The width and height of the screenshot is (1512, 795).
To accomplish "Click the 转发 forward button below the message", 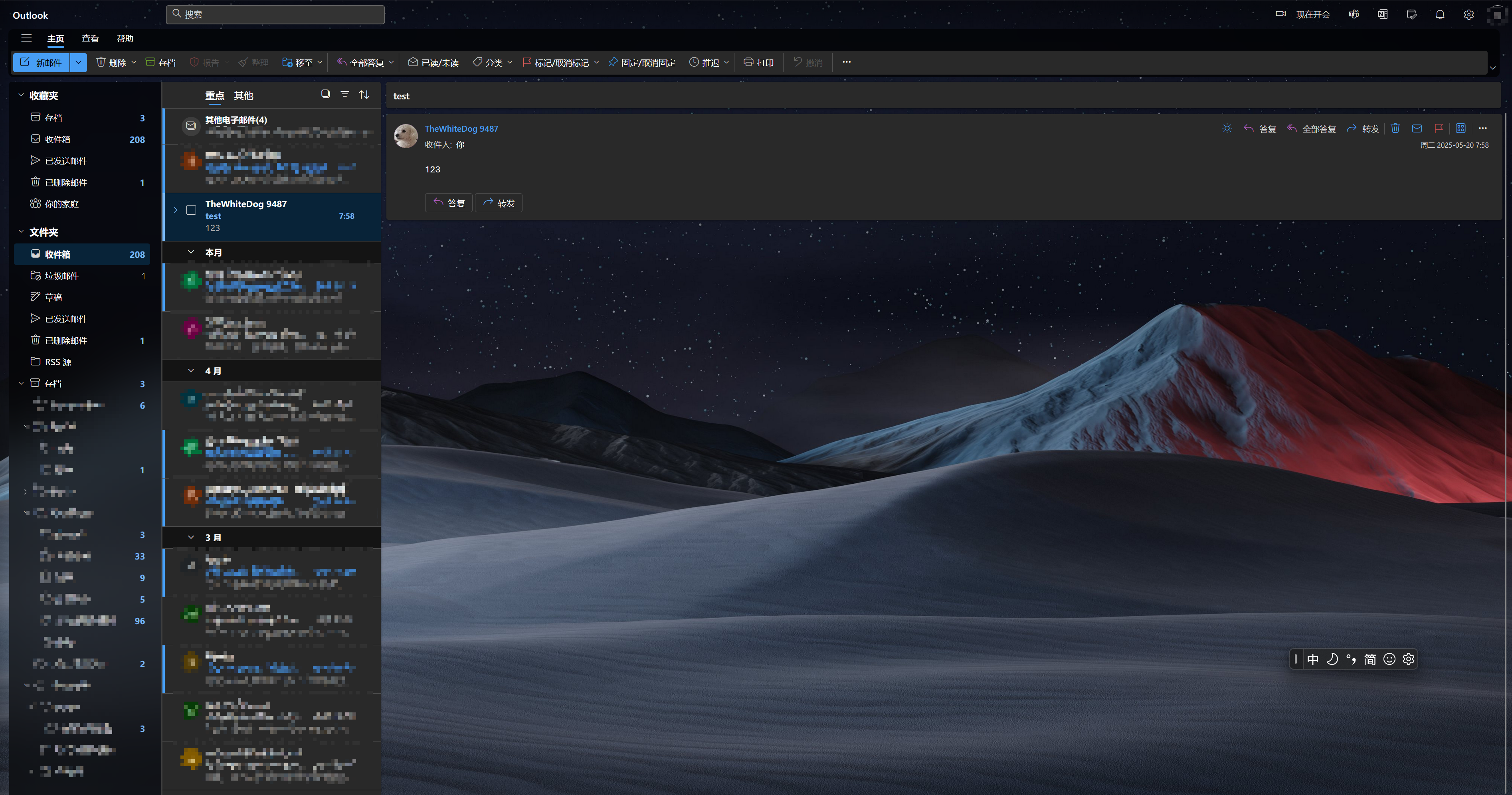I will pyautogui.click(x=498, y=203).
